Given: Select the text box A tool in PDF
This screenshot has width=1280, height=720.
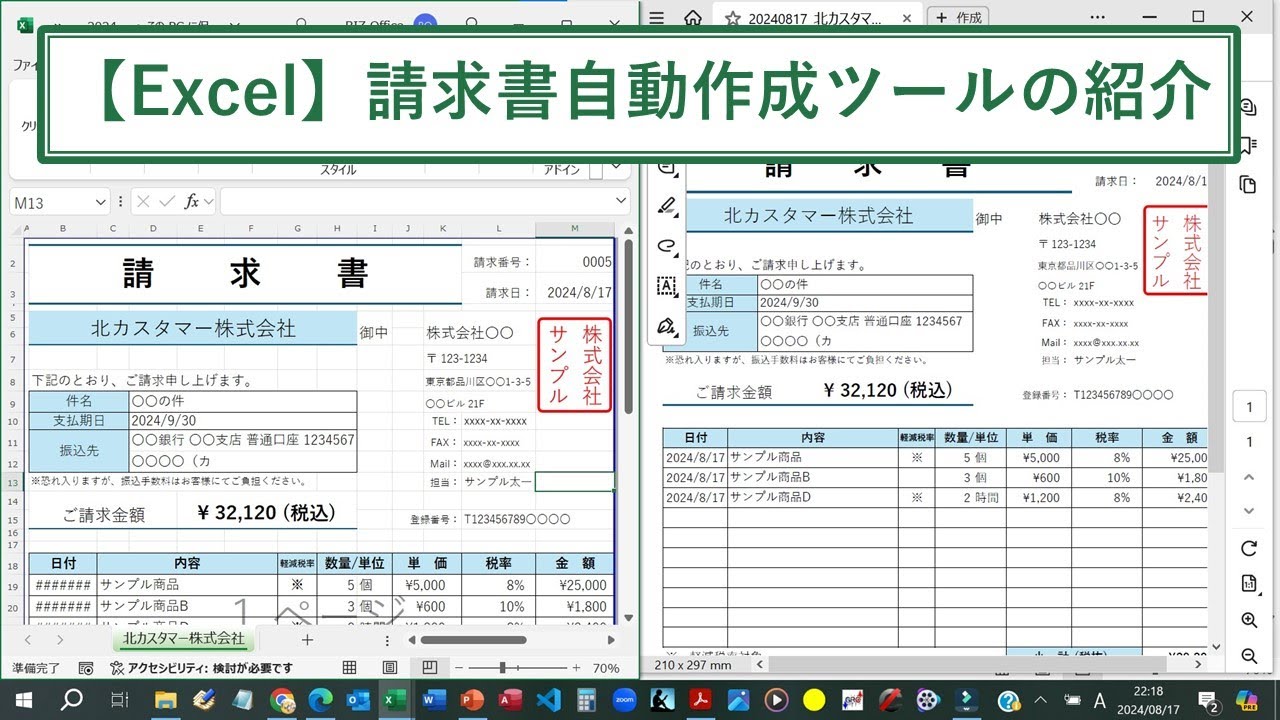Looking at the screenshot, I should pyautogui.click(x=667, y=286).
